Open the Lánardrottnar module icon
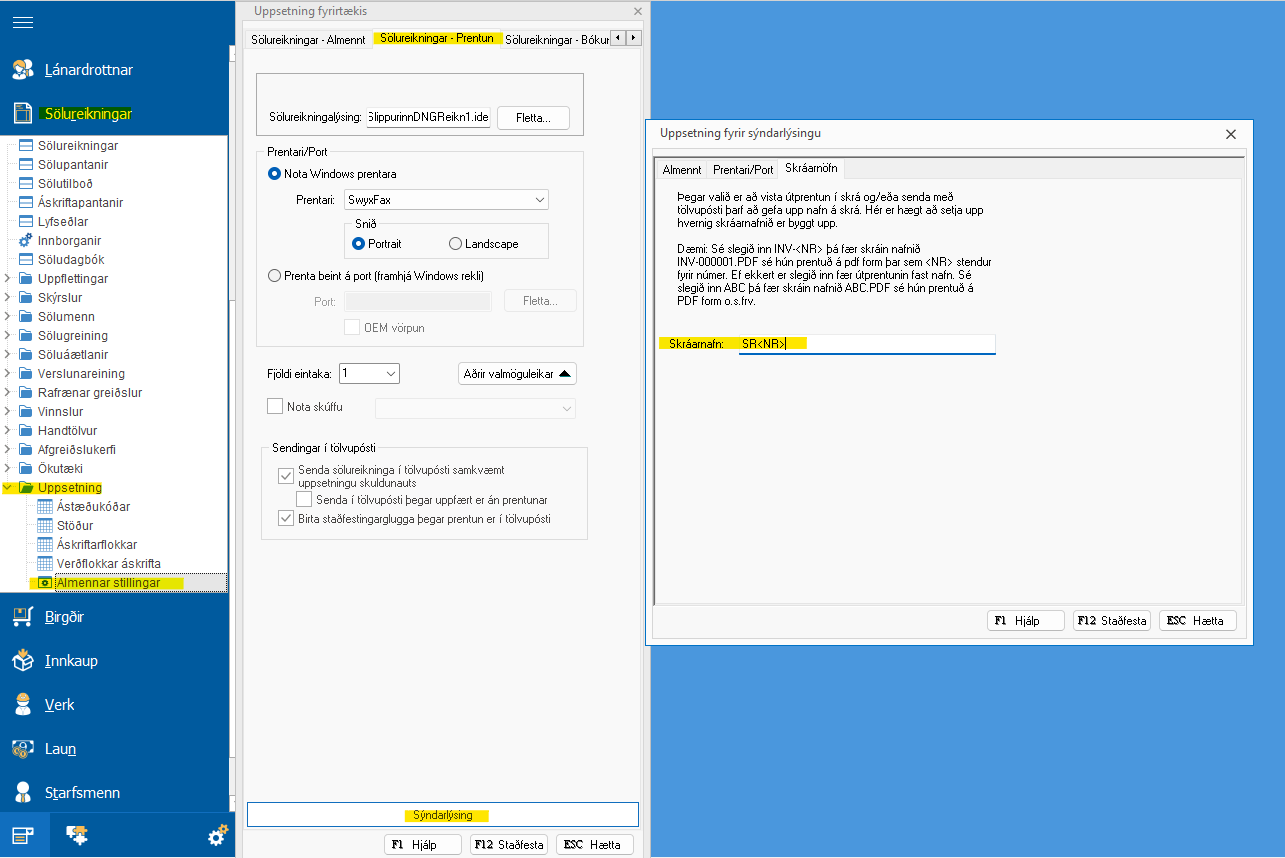This screenshot has width=1285, height=858. (23, 70)
